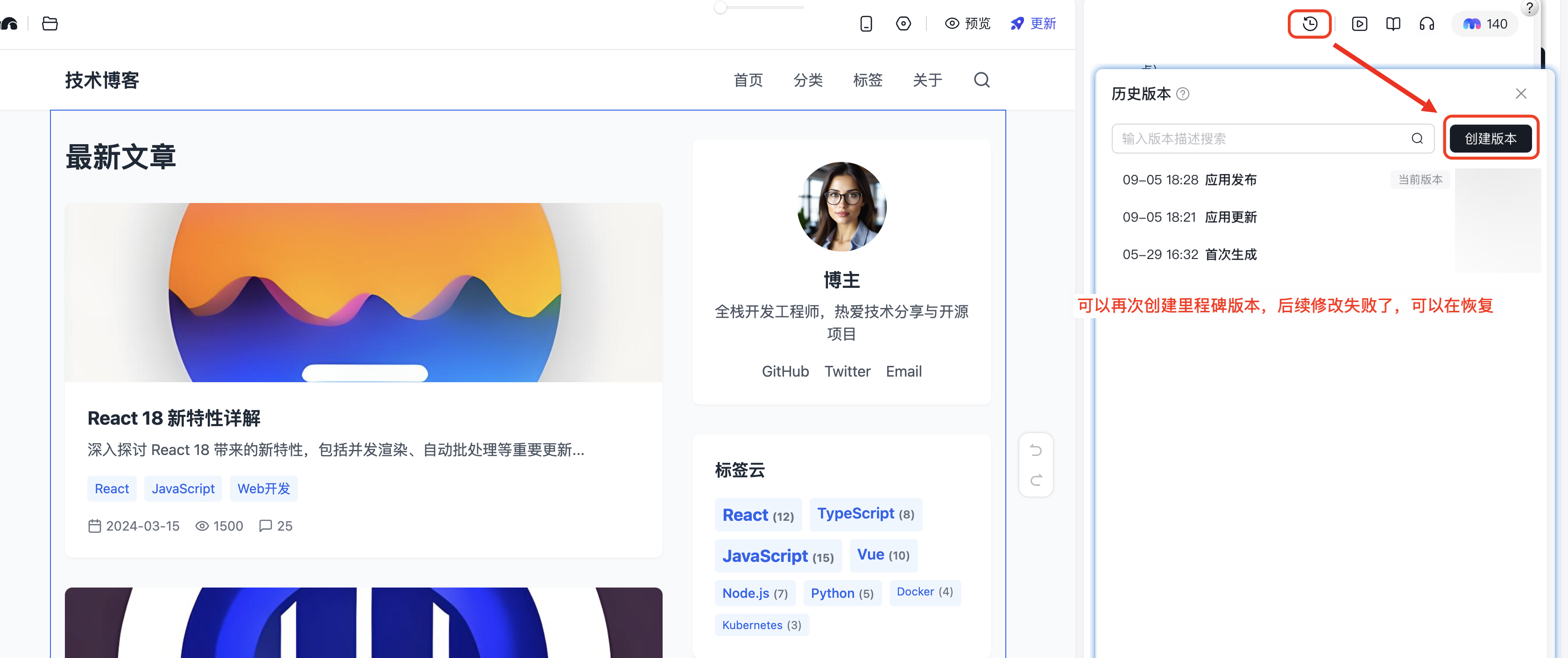Click the 140 credits badge

[1484, 24]
